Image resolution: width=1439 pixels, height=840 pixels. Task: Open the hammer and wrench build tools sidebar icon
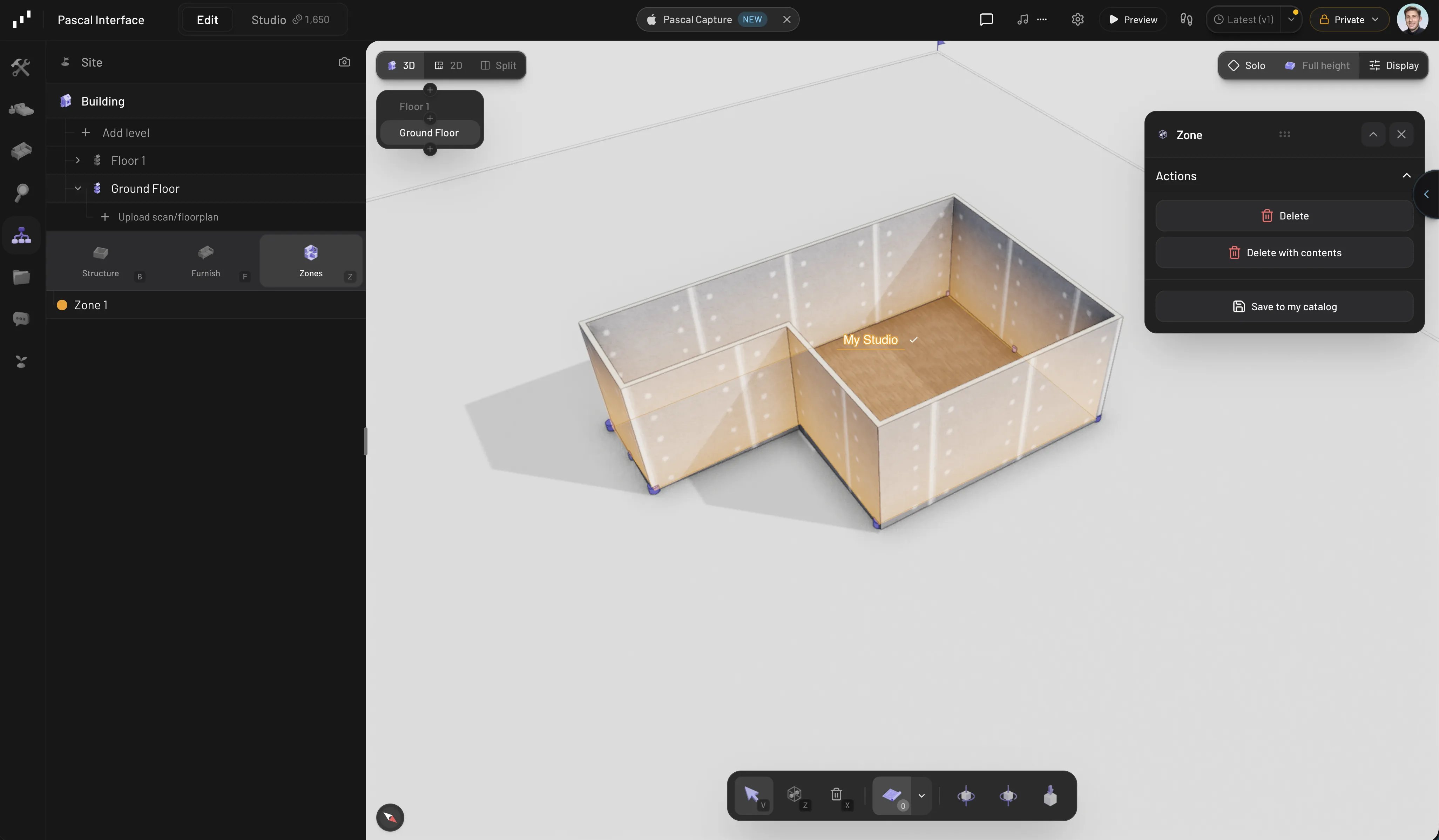tap(21, 67)
